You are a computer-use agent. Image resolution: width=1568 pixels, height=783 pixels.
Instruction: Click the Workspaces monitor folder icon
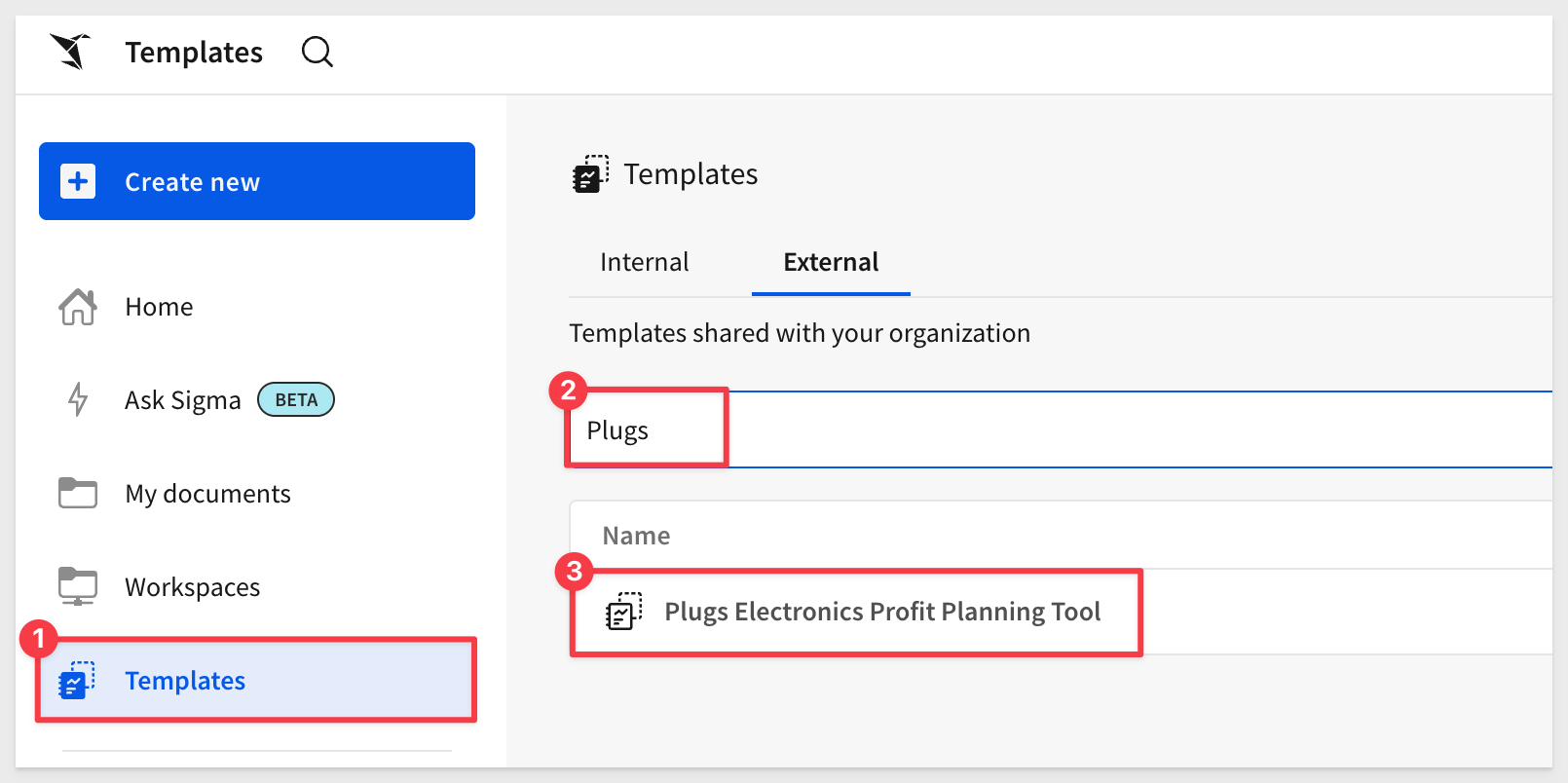click(78, 586)
